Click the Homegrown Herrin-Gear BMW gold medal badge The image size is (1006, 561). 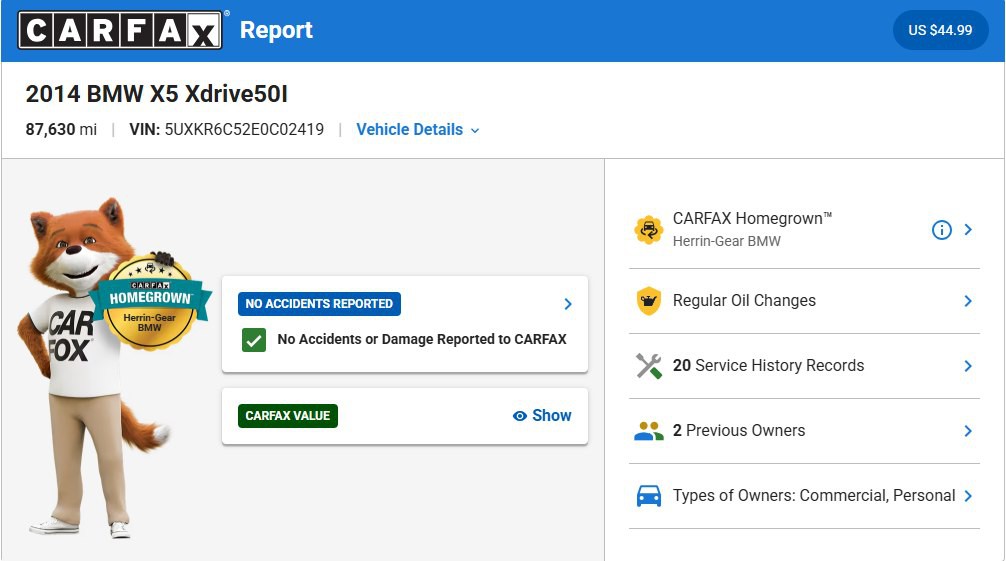(x=149, y=302)
